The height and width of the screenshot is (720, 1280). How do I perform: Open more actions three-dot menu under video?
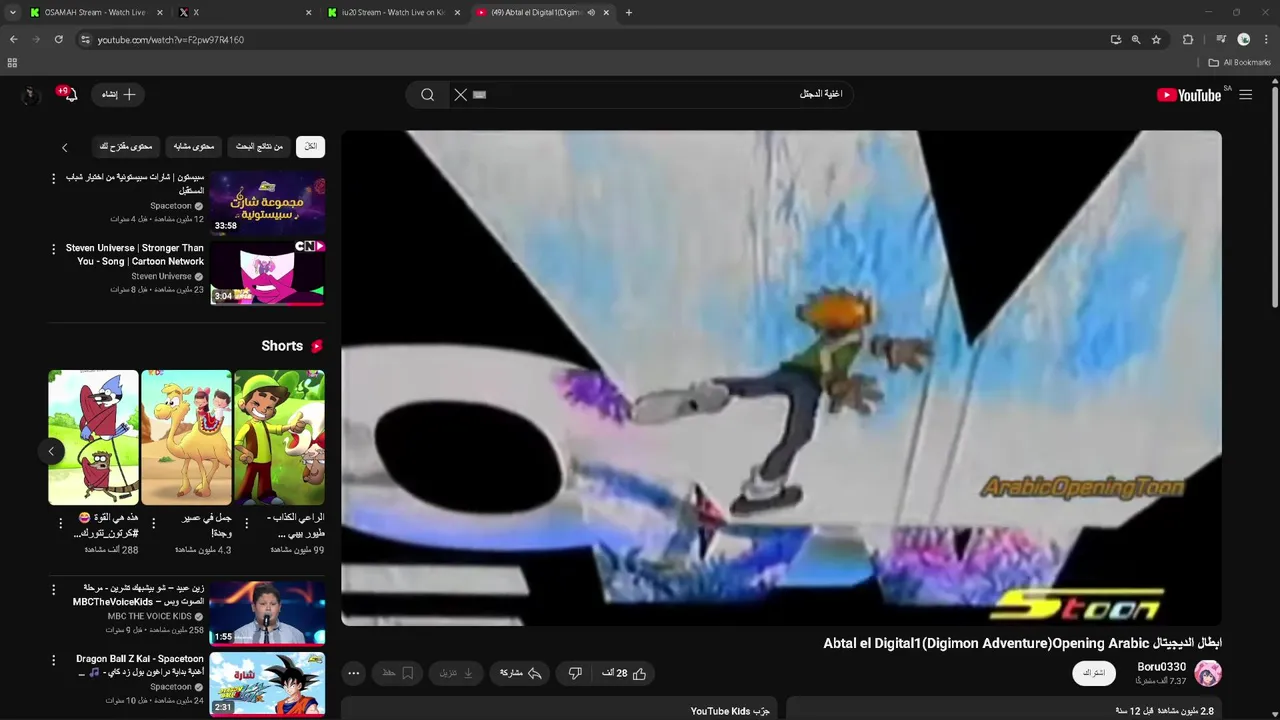353,673
